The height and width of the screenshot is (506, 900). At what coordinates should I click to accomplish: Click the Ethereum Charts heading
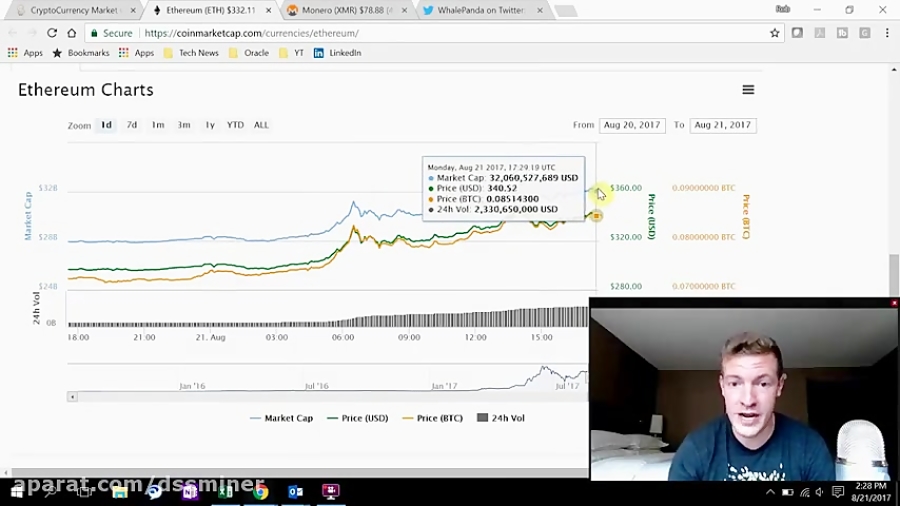coord(86,90)
